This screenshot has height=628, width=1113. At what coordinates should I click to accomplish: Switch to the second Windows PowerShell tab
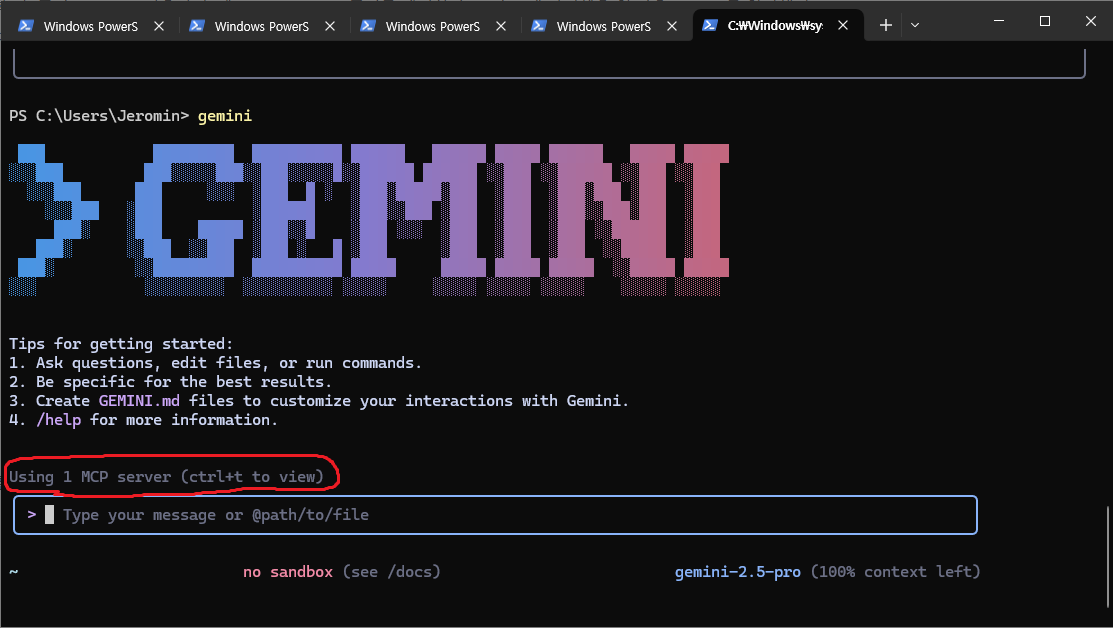[261, 26]
